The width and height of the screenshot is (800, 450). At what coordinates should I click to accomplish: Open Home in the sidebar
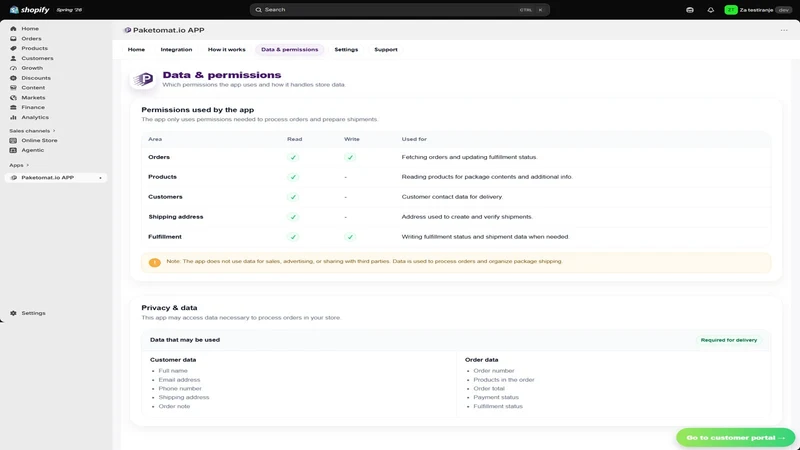point(30,29)
